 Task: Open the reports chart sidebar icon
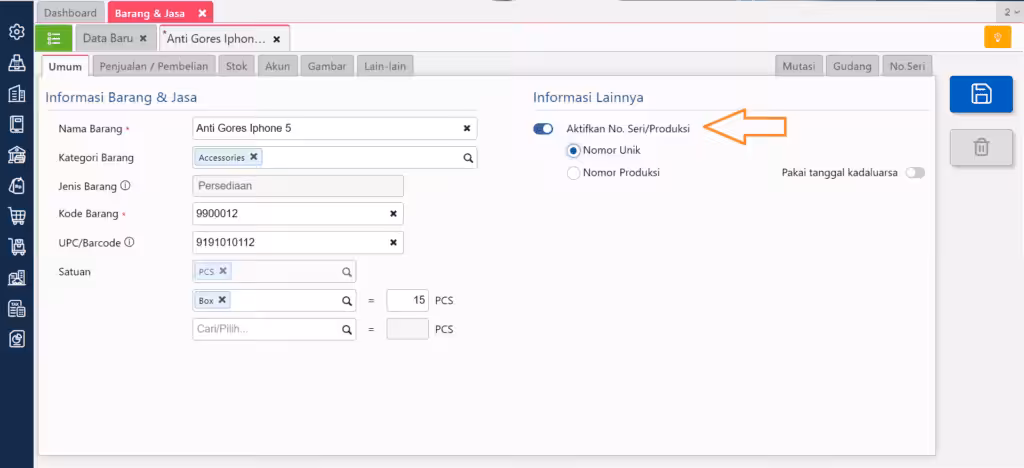click(x=17, y=339)
